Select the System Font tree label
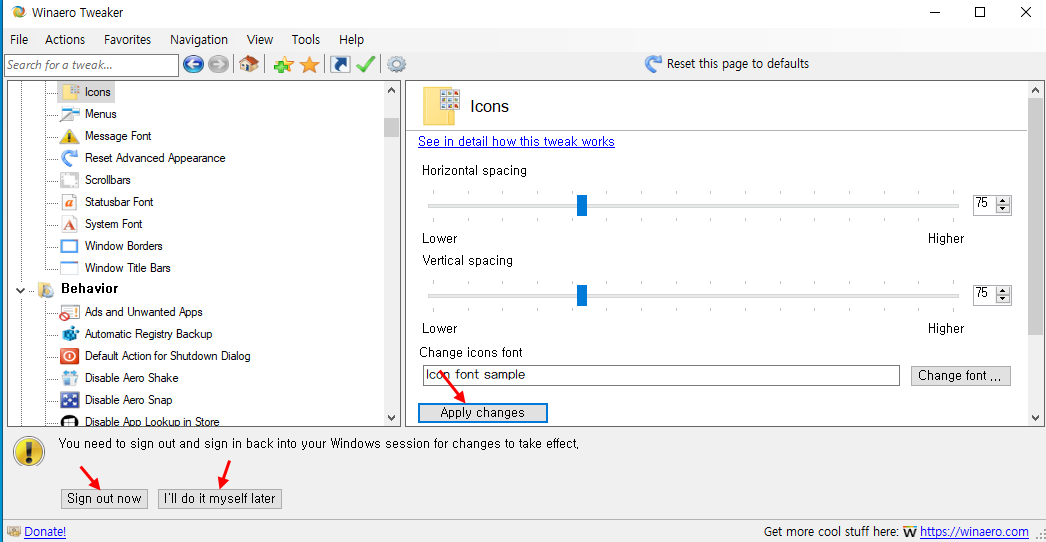The width and height of the screenshot is (1046, 542). pos(113,224)
